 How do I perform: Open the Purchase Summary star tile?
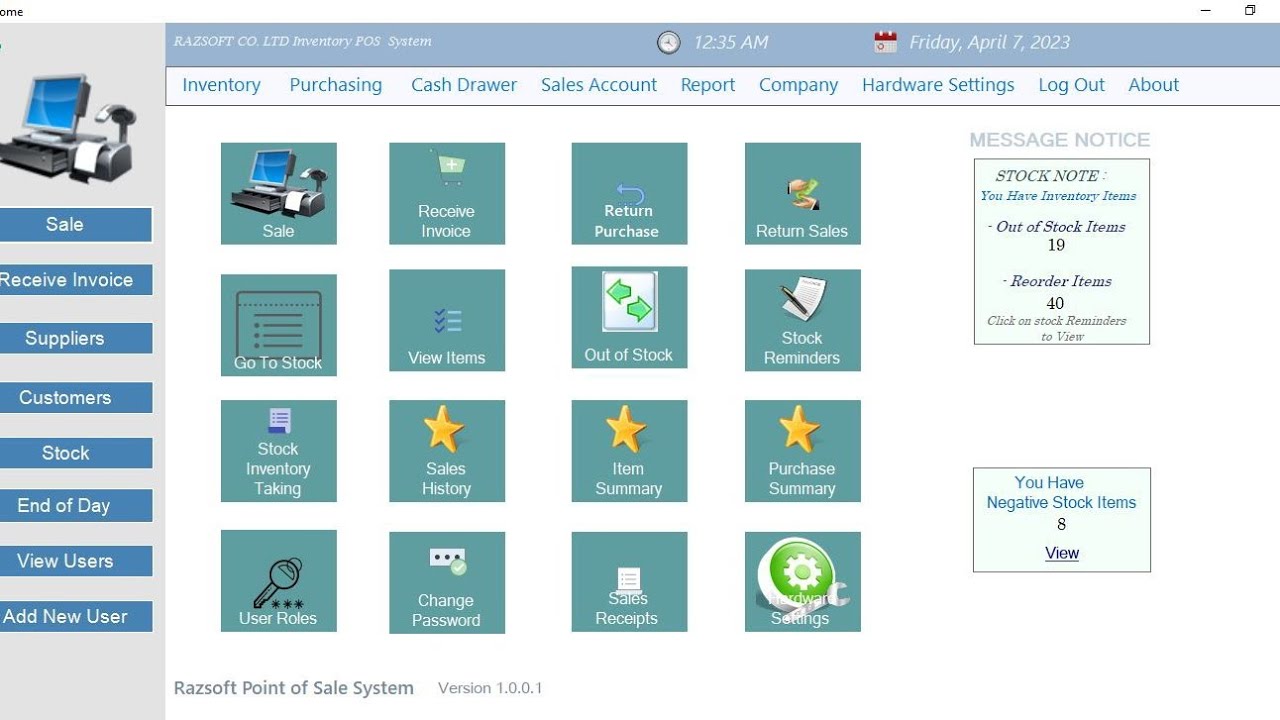click(x=802, y=451)
